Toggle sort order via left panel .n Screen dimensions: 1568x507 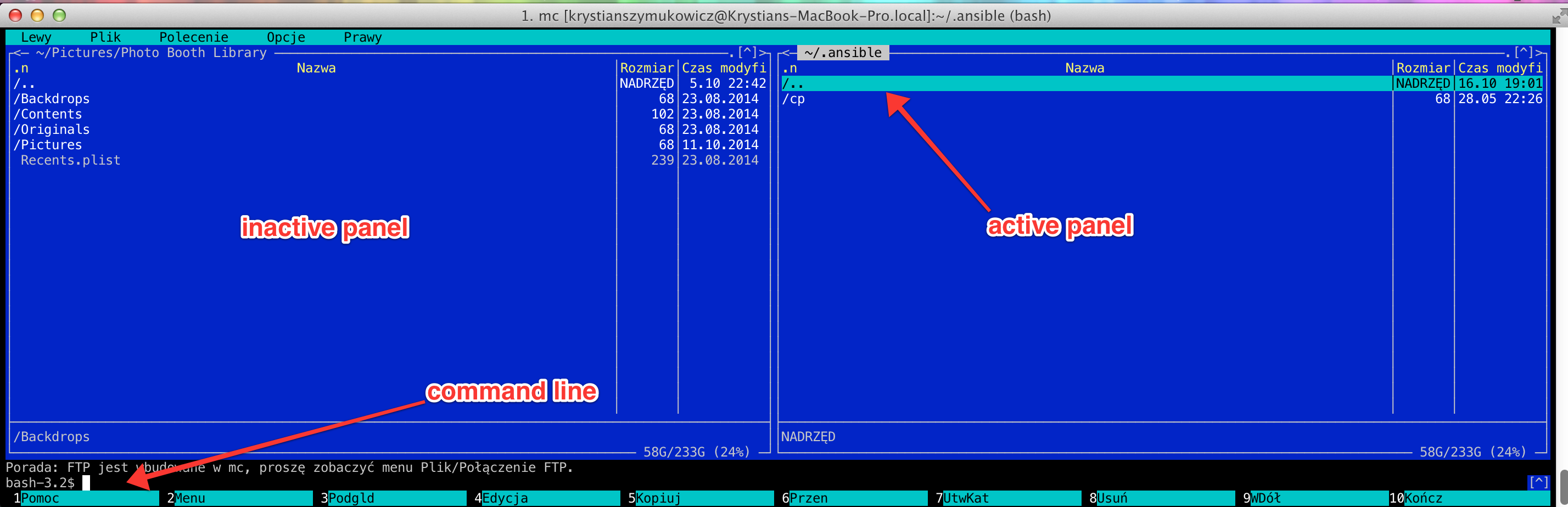tap(21, 68)
